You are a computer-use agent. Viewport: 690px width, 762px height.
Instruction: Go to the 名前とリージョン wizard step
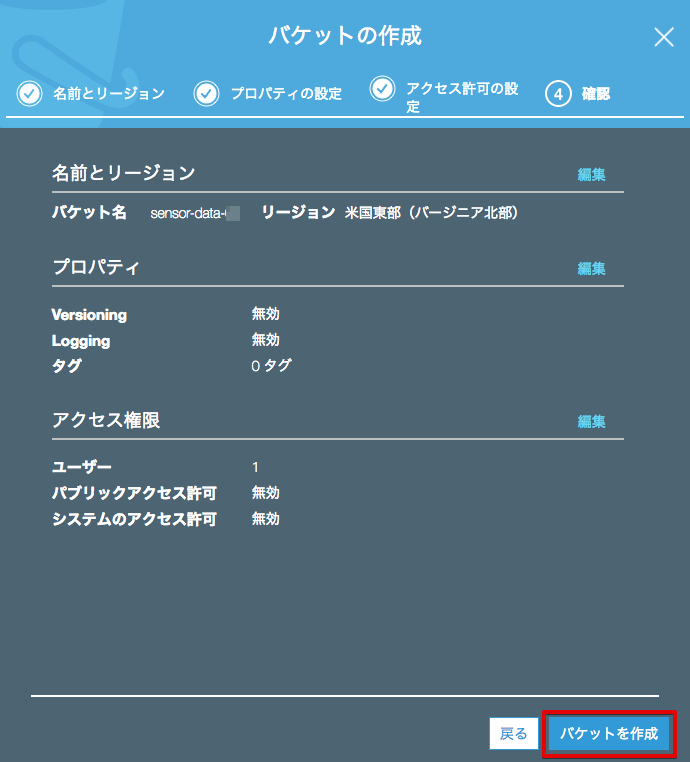click(x=109, y=93)
